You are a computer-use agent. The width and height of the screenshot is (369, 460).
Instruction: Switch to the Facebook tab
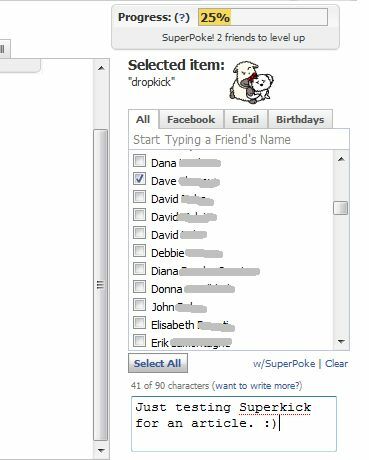(191, 119)
